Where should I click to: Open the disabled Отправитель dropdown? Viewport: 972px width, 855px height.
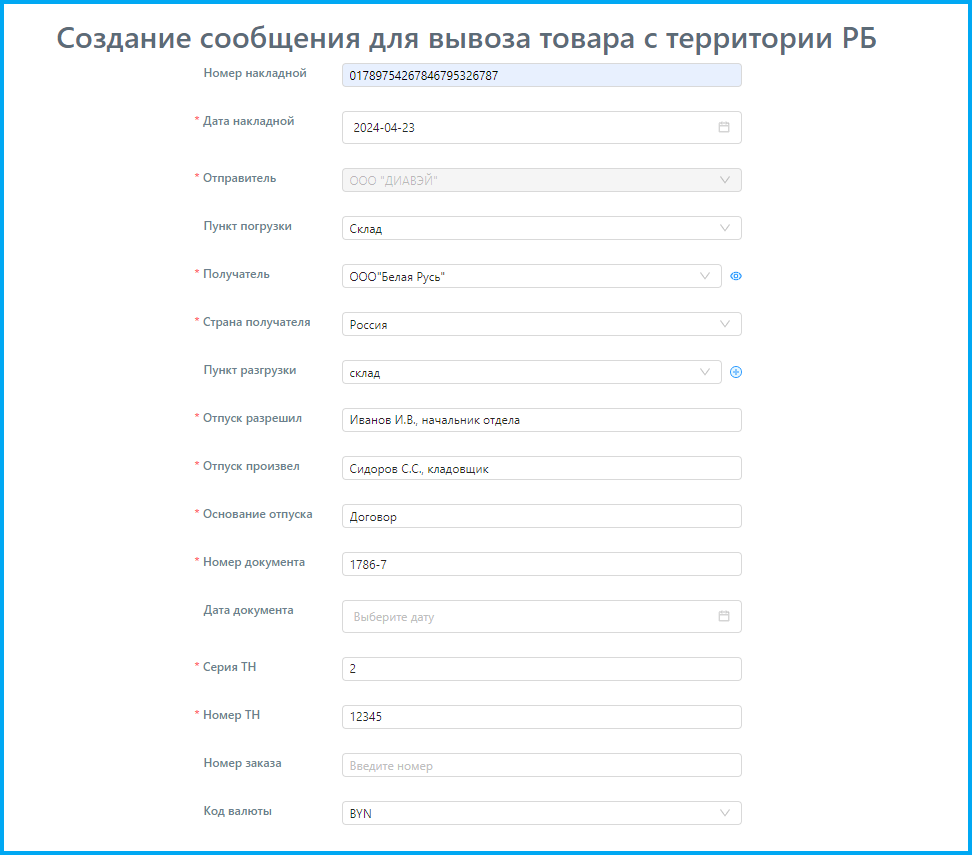pos(541,180)
